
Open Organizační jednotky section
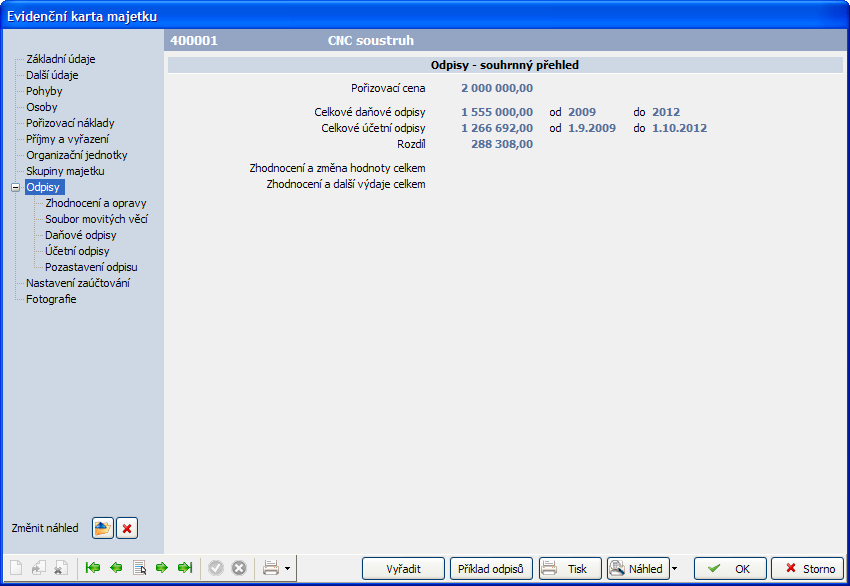tap(76, 155)
